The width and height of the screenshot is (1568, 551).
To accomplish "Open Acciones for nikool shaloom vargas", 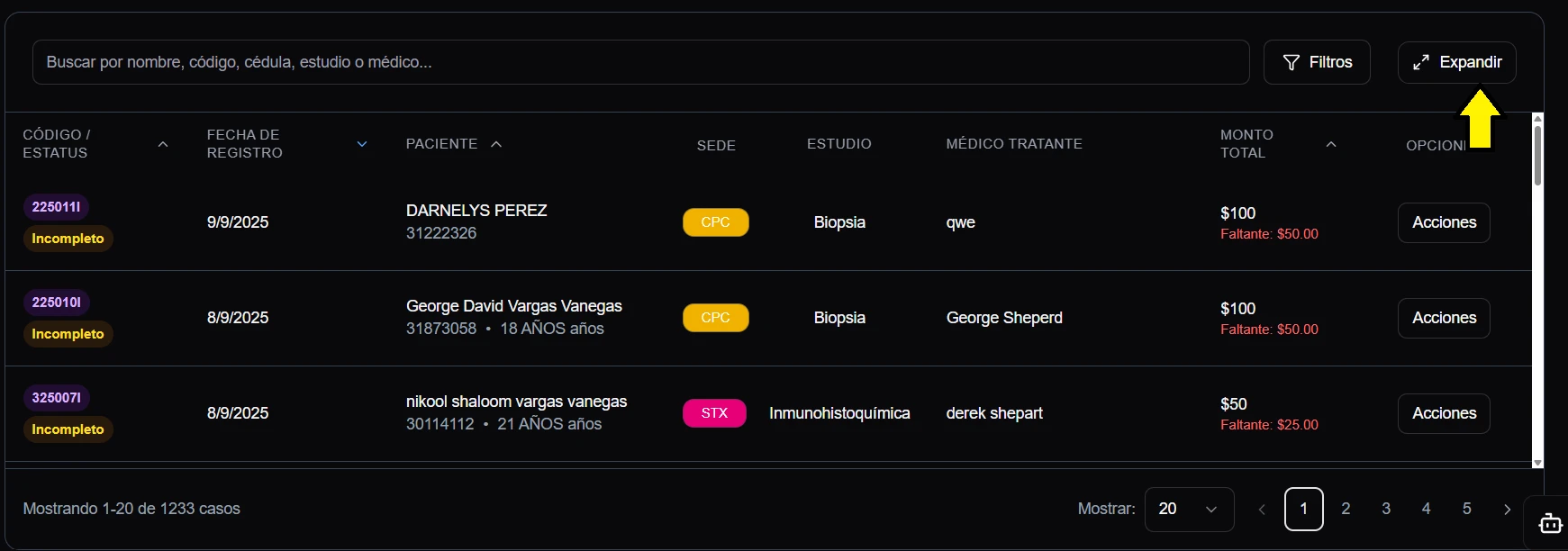I will click(1444, 413).
